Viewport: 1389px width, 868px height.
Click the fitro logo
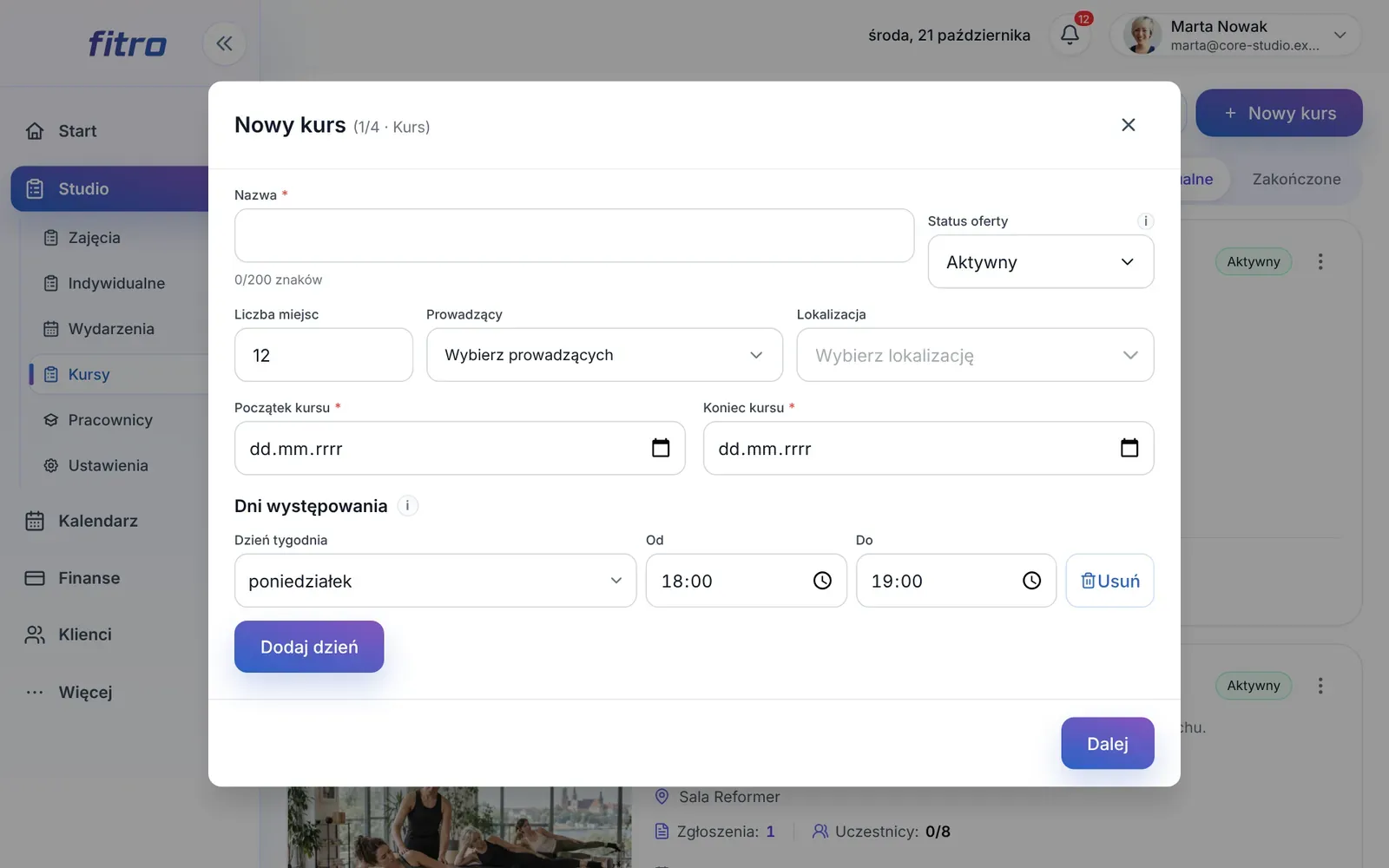(x=127, y=43)
